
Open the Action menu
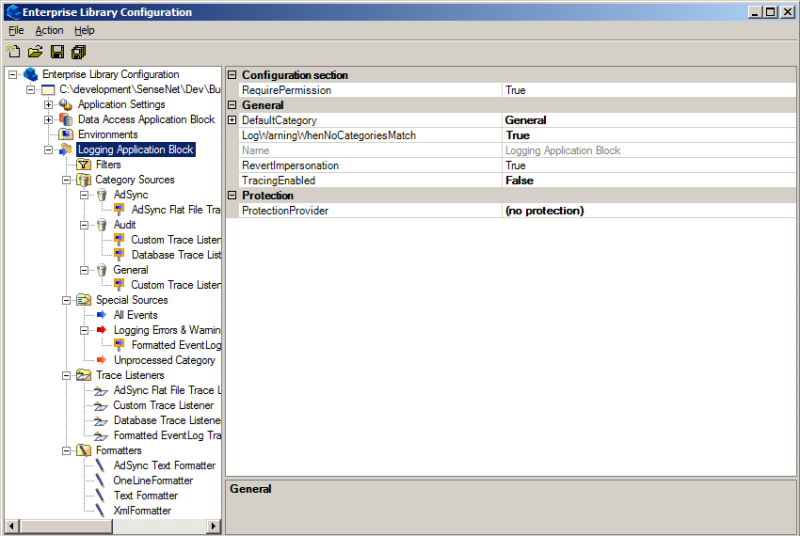click(49, 31)
